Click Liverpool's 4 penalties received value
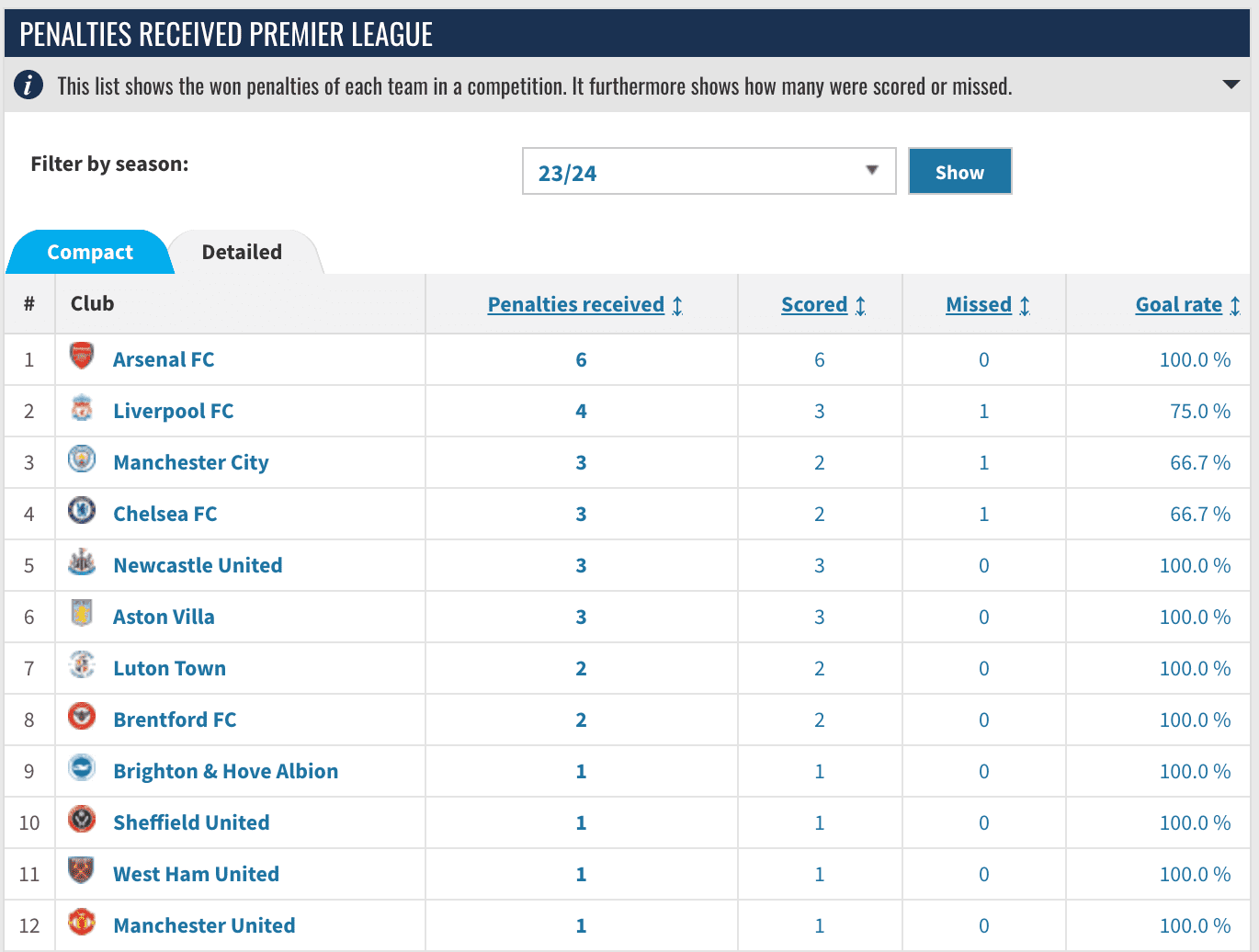 click(x=581, y=411)
